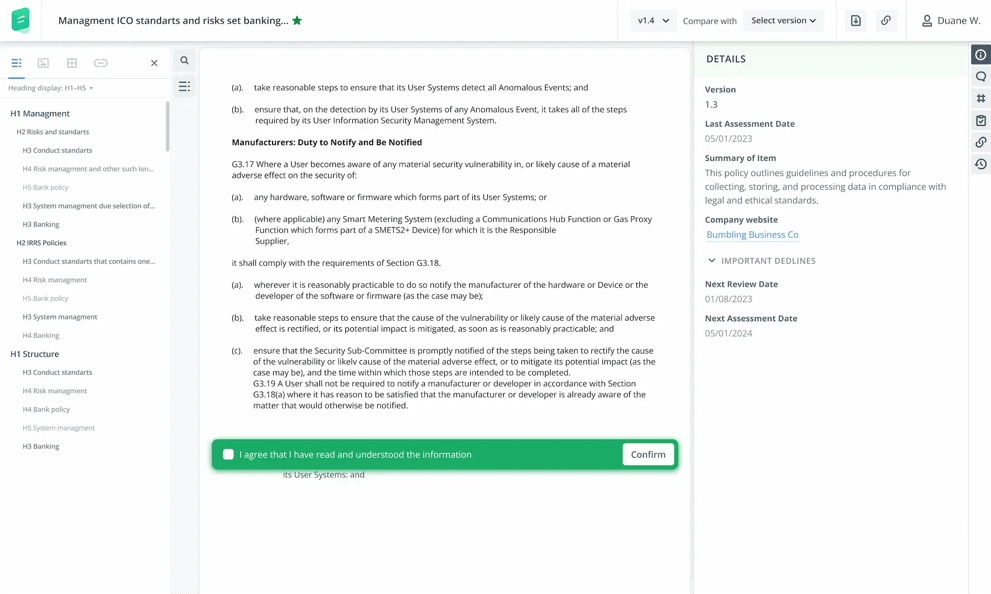Open the Duane W. user profile
Image resolution: width=991 pixels, height=594 pixels.
click(951, 21)
